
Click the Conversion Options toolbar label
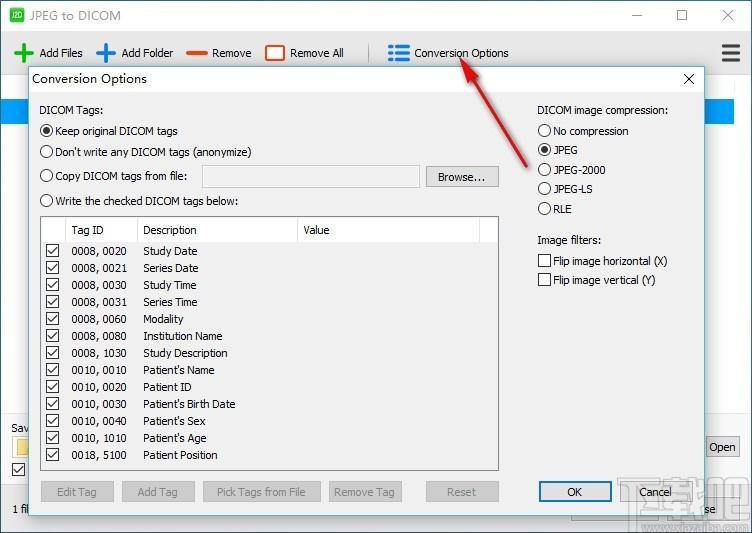[x=461, y=53]
